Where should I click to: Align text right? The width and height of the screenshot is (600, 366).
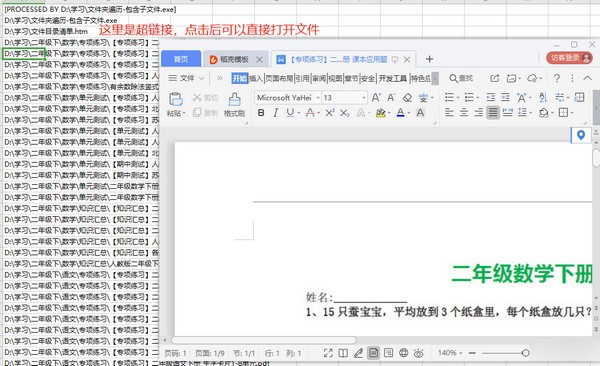[478, 113]
